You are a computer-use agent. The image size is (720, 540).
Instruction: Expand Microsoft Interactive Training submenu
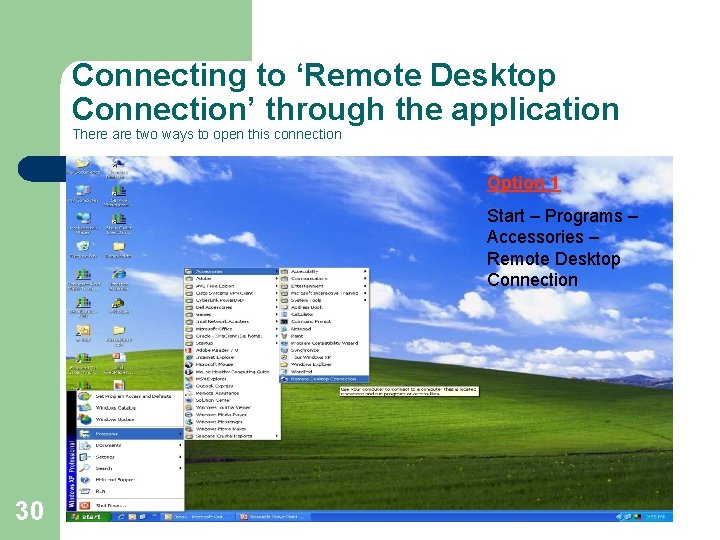click(324, 293)
